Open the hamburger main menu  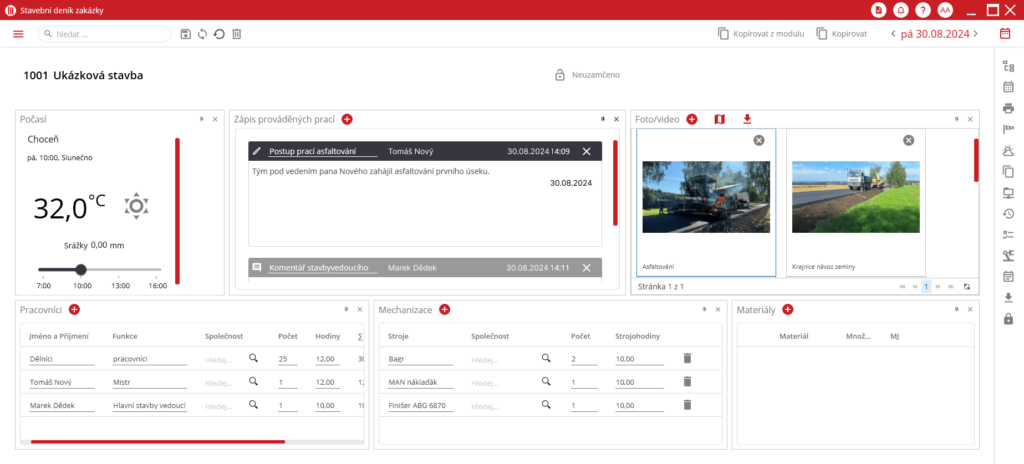point(18,34)
